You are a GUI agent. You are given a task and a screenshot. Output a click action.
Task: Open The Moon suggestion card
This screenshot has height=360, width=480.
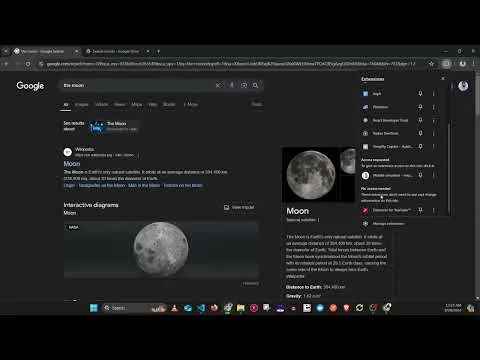pyautogui.click(x=113, y=126)
